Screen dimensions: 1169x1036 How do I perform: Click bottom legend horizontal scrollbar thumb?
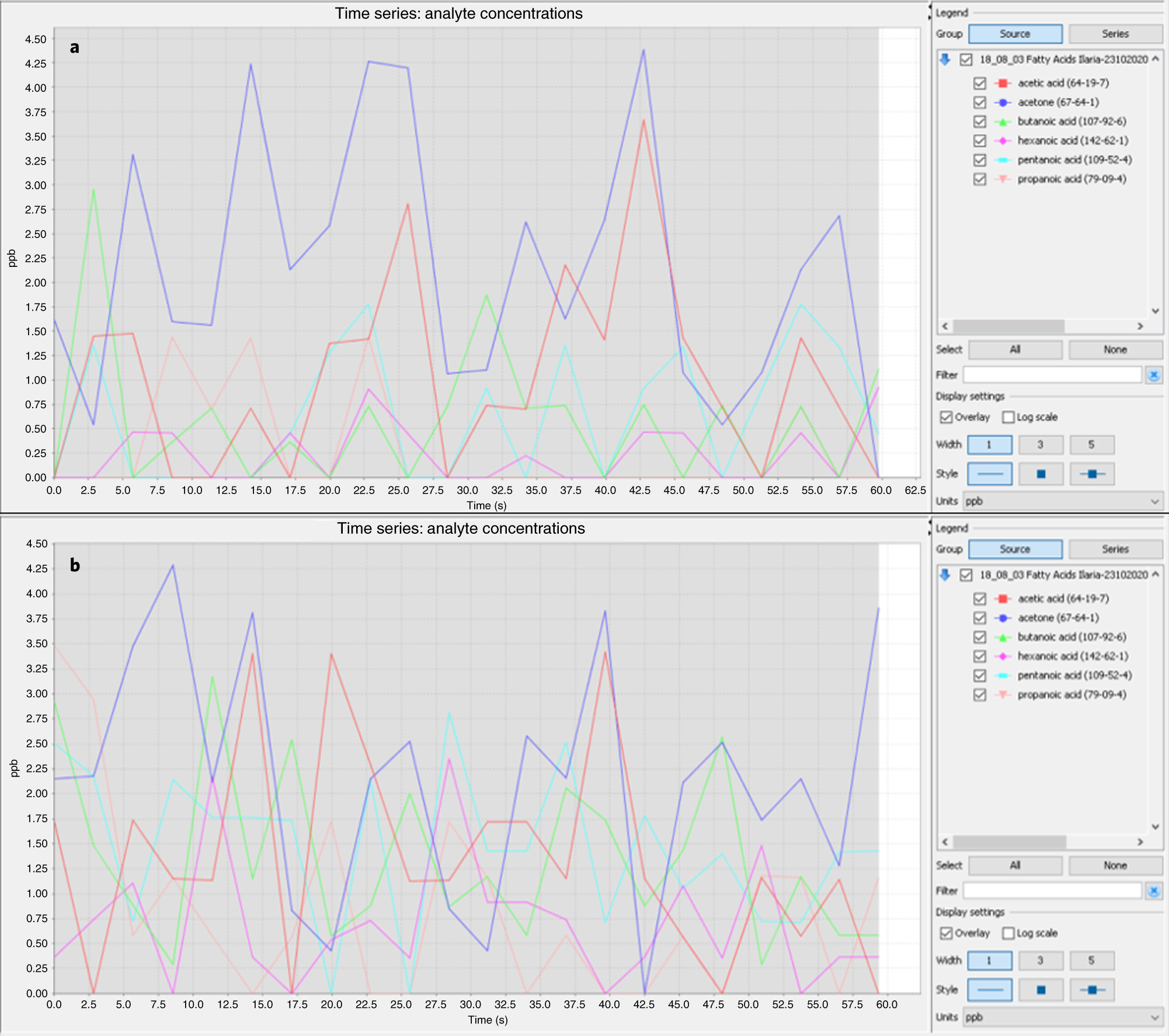click(1010, 842)
